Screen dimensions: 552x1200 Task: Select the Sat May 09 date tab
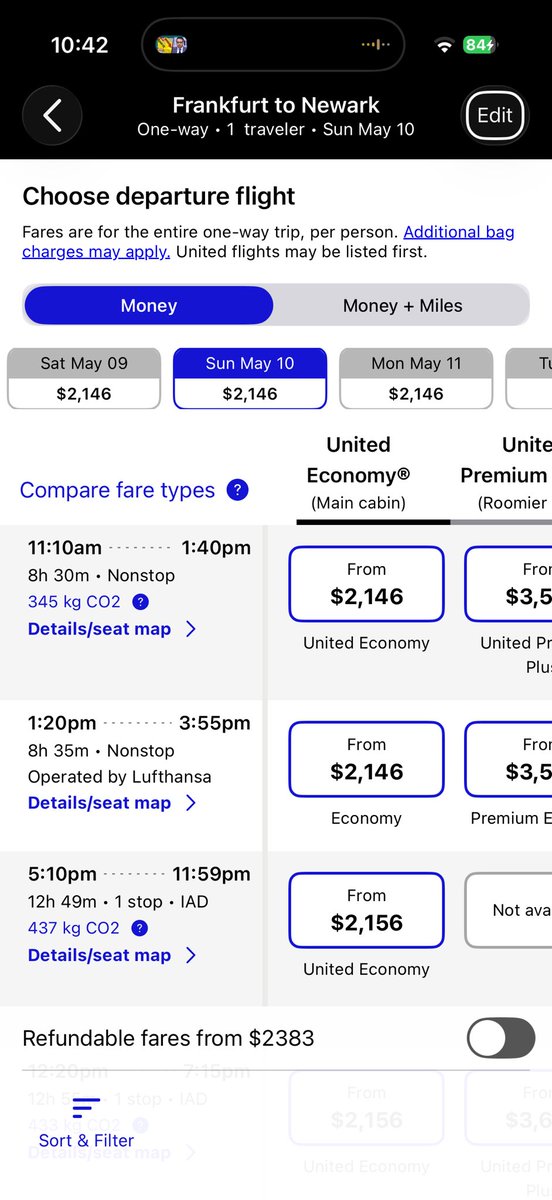(84, 379)
